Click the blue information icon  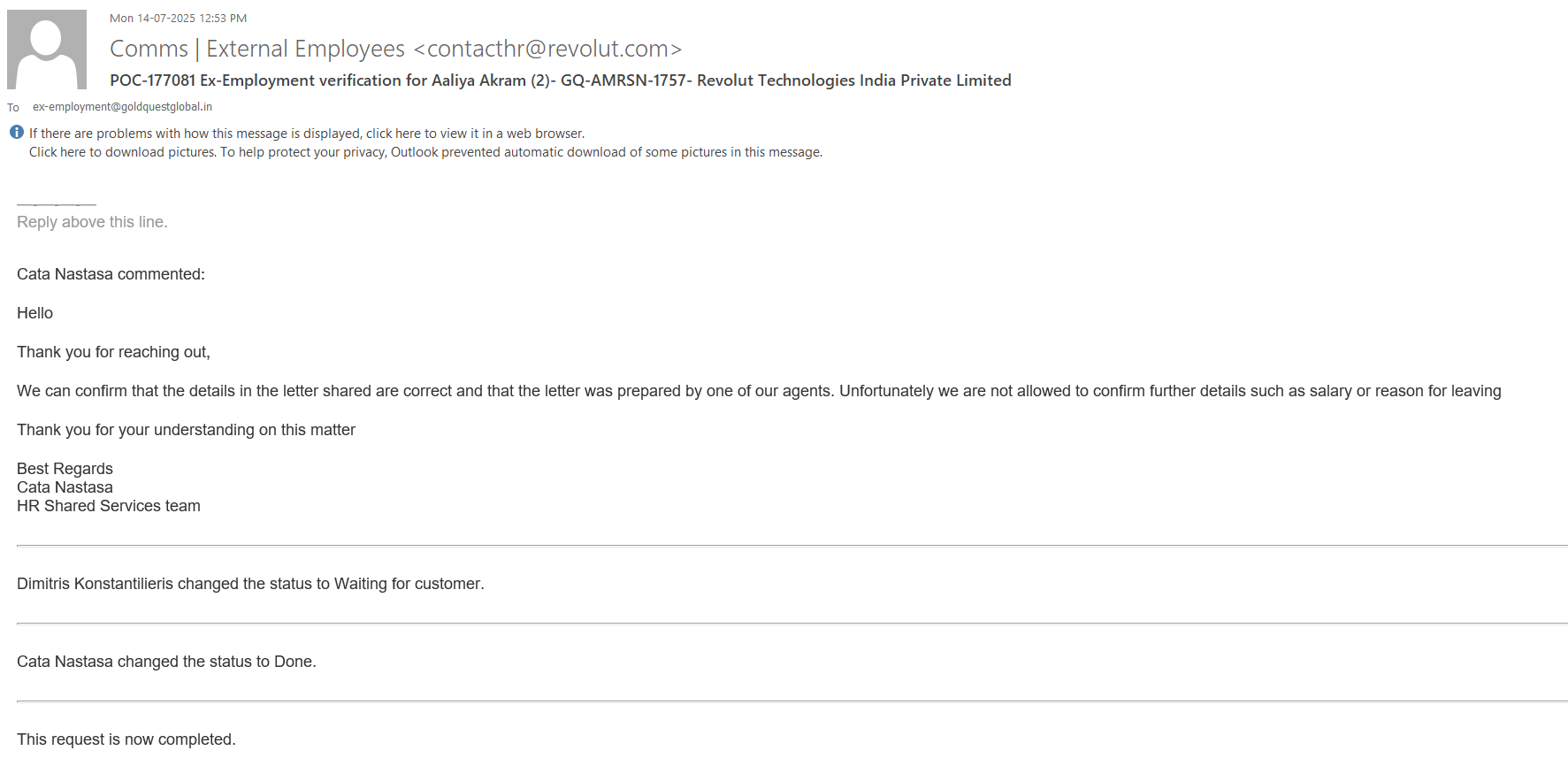click(x=17, y=133)
